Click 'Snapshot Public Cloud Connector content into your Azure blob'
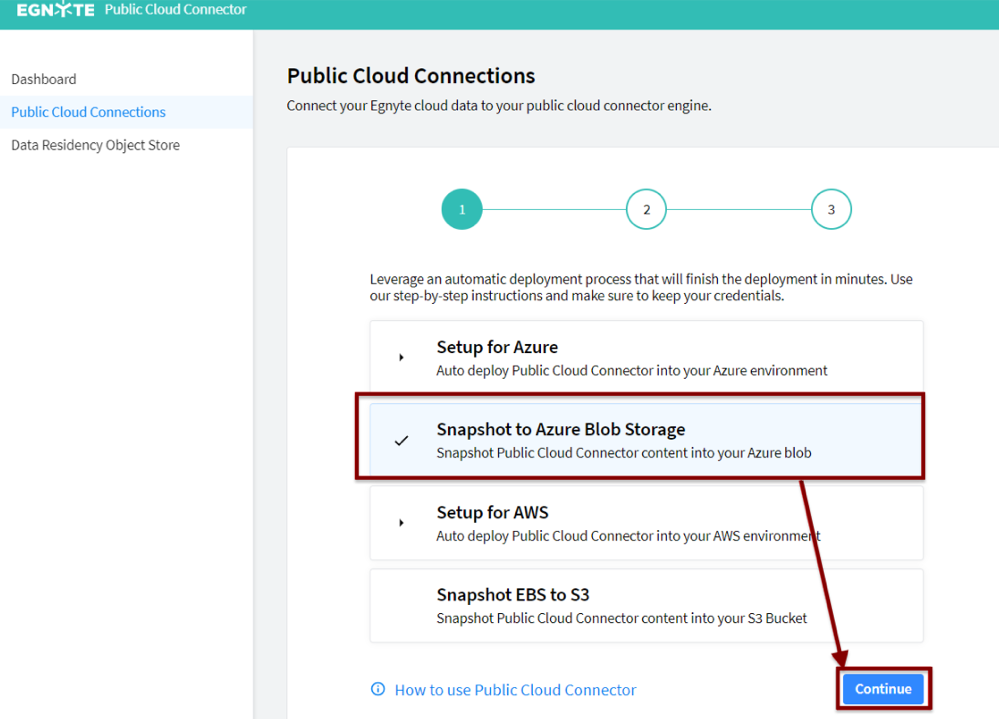This screenshot has height=719, width=999. tap(624, 453)
